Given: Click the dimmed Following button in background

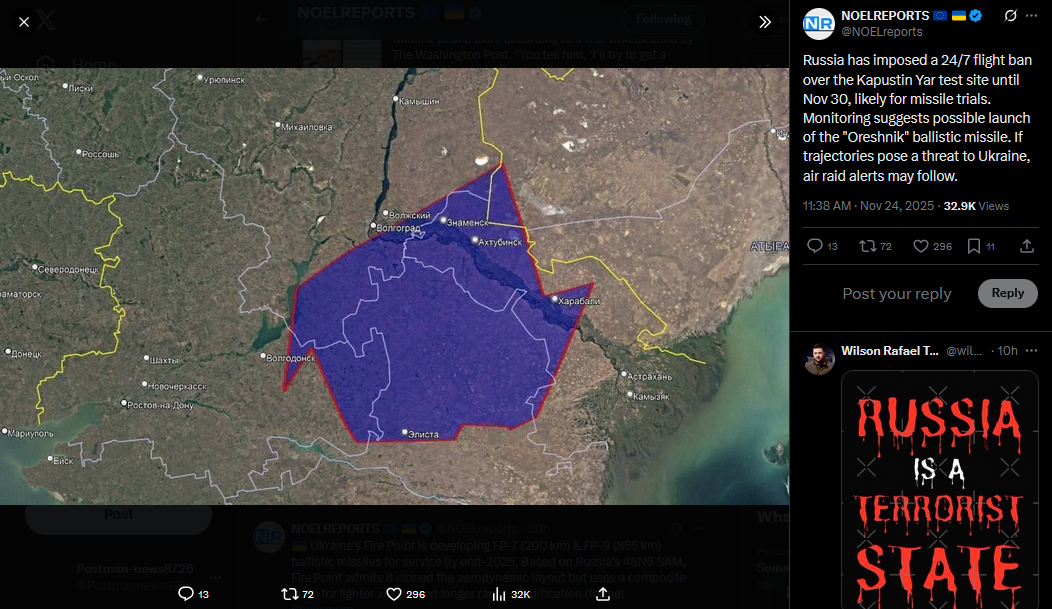Looking at the screenshot, I should pos(663,19).
